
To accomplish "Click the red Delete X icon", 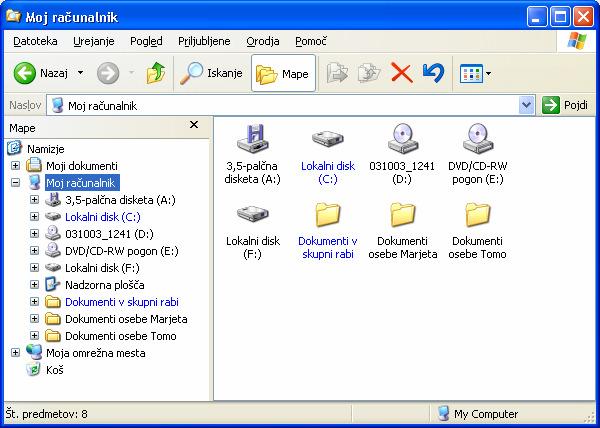I will pos(401,73).
